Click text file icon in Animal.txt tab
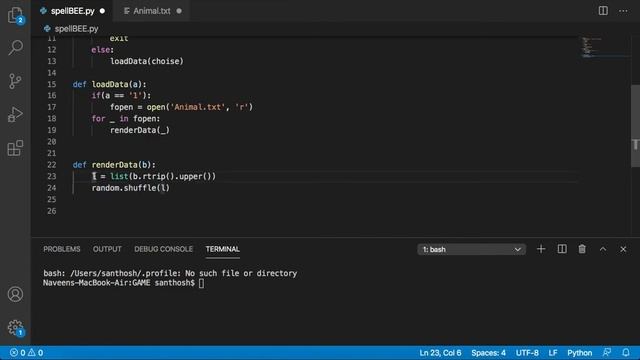Screen dimensions: 640x360 click(x=127, y=11)
